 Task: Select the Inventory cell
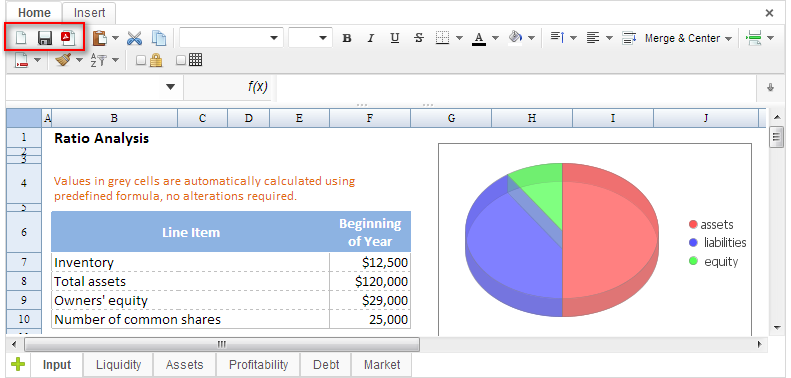coord(190,262)
